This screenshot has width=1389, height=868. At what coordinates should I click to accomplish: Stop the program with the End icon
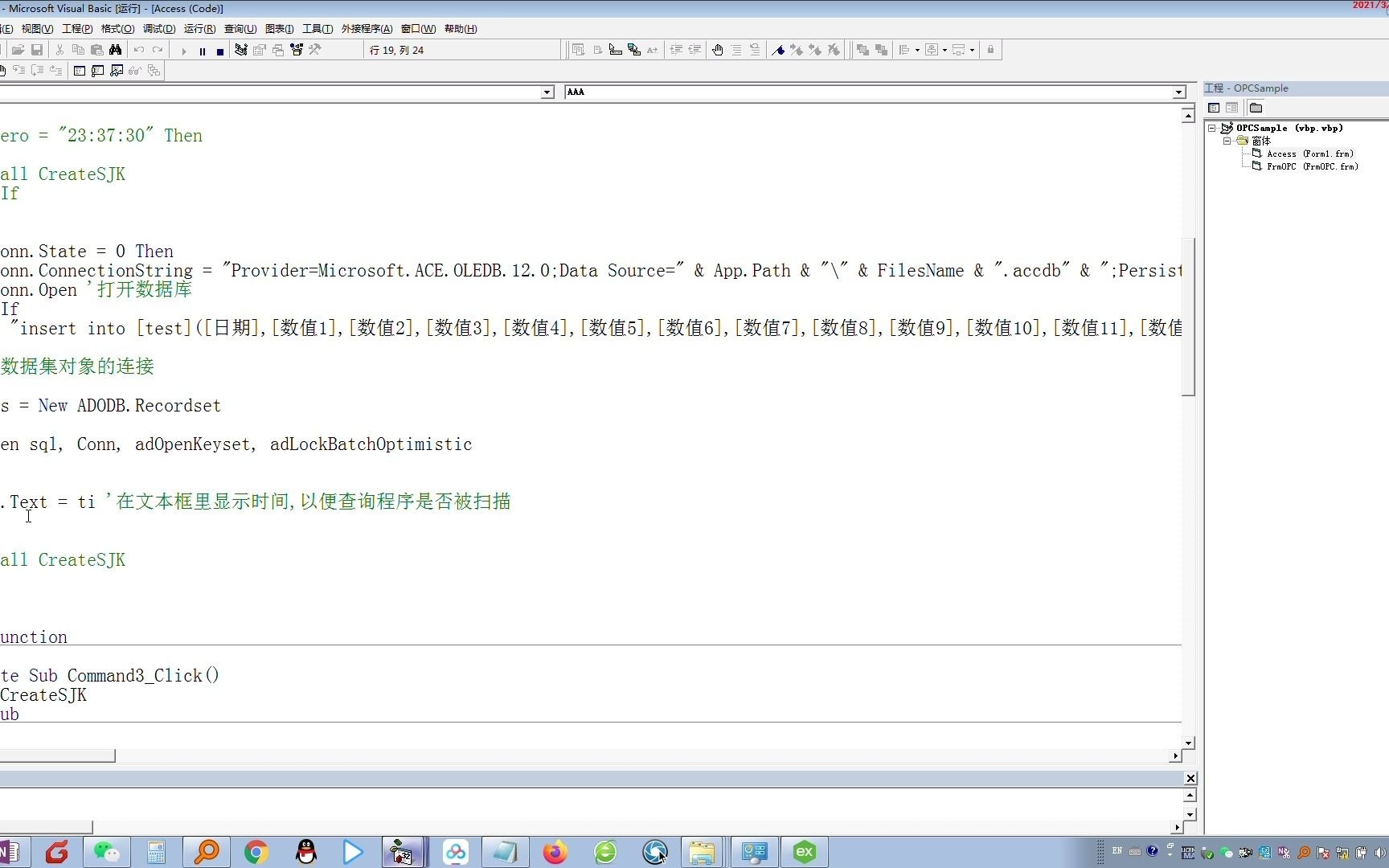[220, 51]
